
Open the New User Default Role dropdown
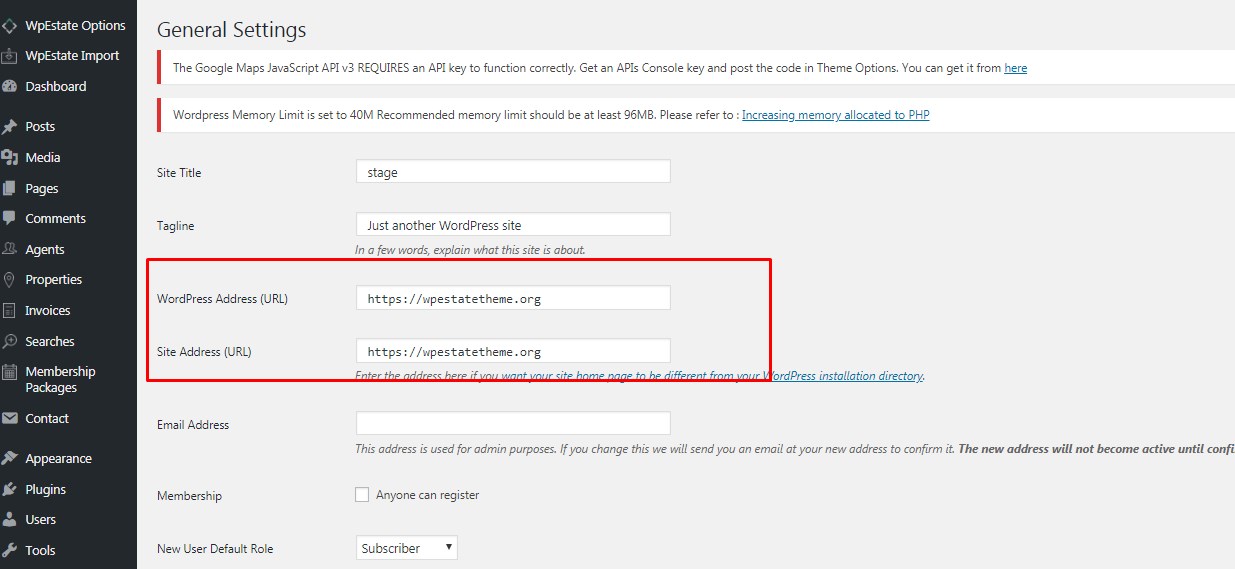tap(407, 548)
